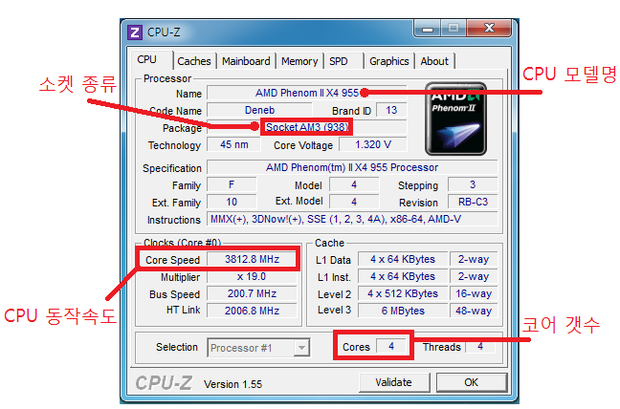Click the OK button
This screenshot has width=620, height=409.
click(471, 382)
